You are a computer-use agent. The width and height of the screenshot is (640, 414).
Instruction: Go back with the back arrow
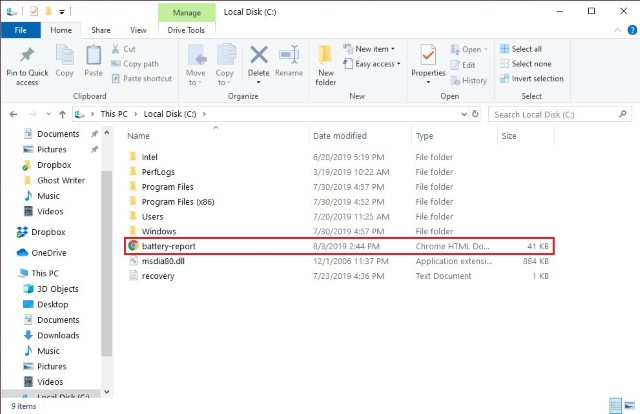coord(13,114)
